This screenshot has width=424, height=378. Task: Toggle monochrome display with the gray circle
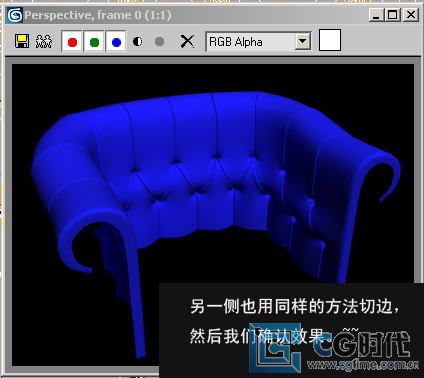(x=160, y=42)
